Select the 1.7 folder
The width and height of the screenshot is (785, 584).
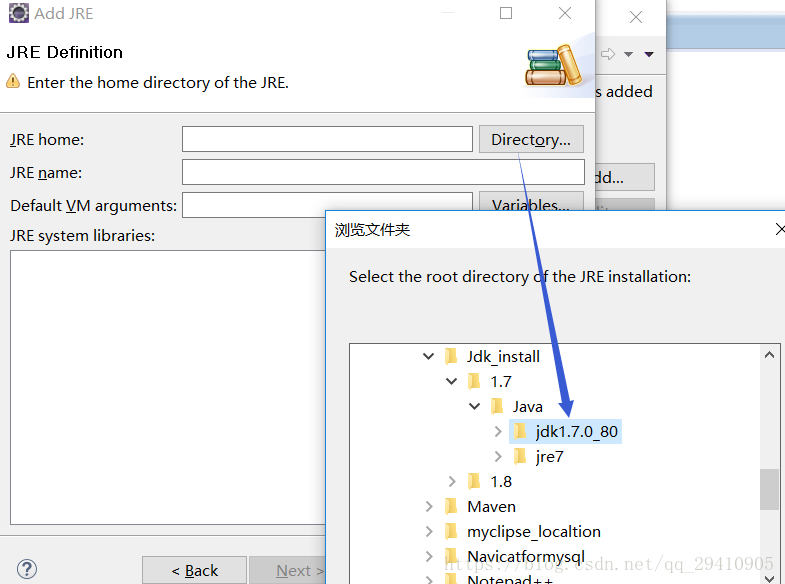[x=501, y=381]
